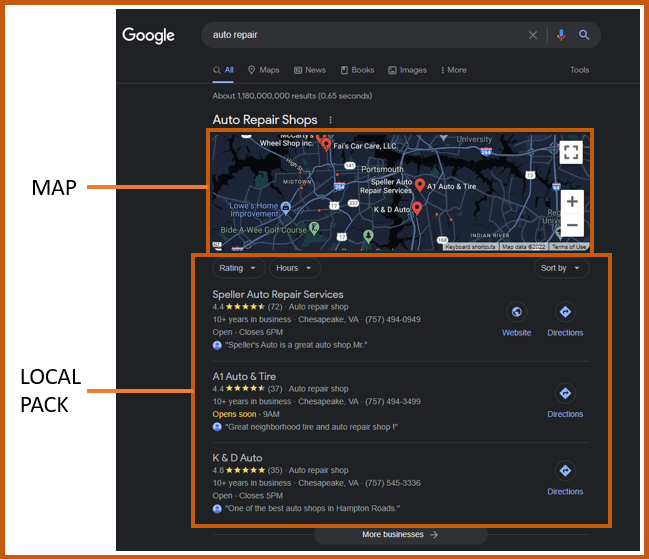The image size is (649, 559).
Task: Click the More businesses button
Action: [401, 535]
